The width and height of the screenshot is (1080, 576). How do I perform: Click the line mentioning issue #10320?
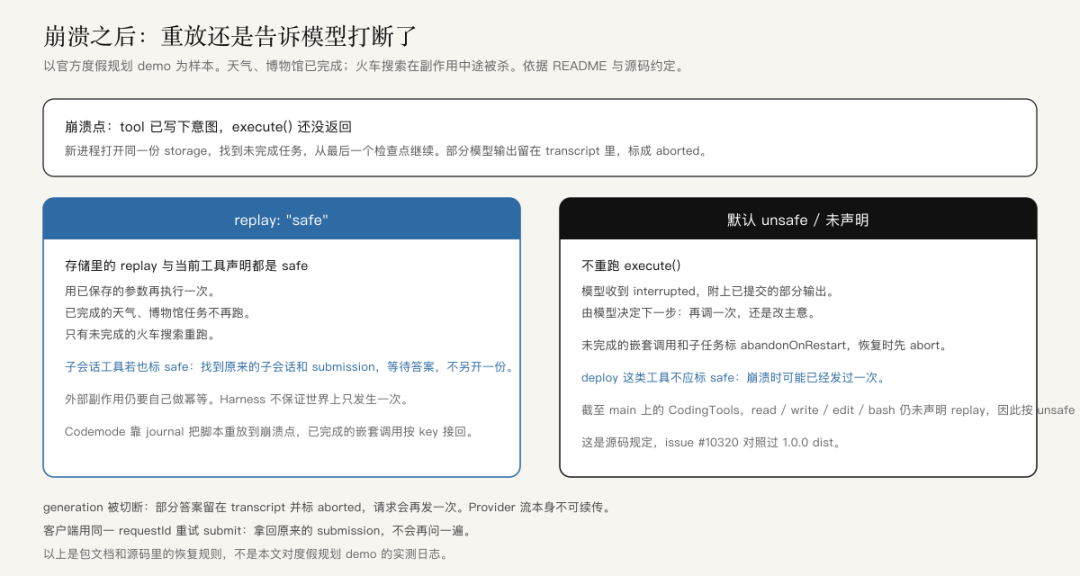pos(712,442)
